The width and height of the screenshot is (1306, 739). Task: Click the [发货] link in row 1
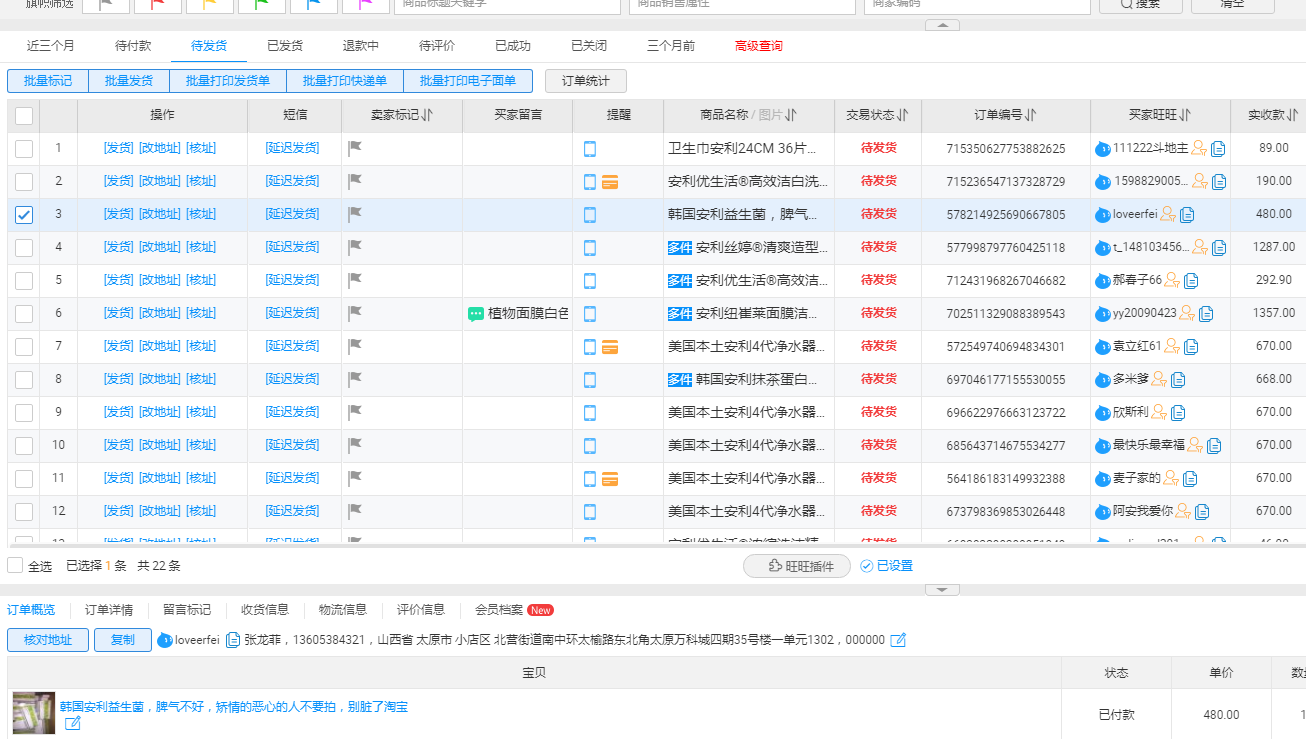[x=119, y=148]
